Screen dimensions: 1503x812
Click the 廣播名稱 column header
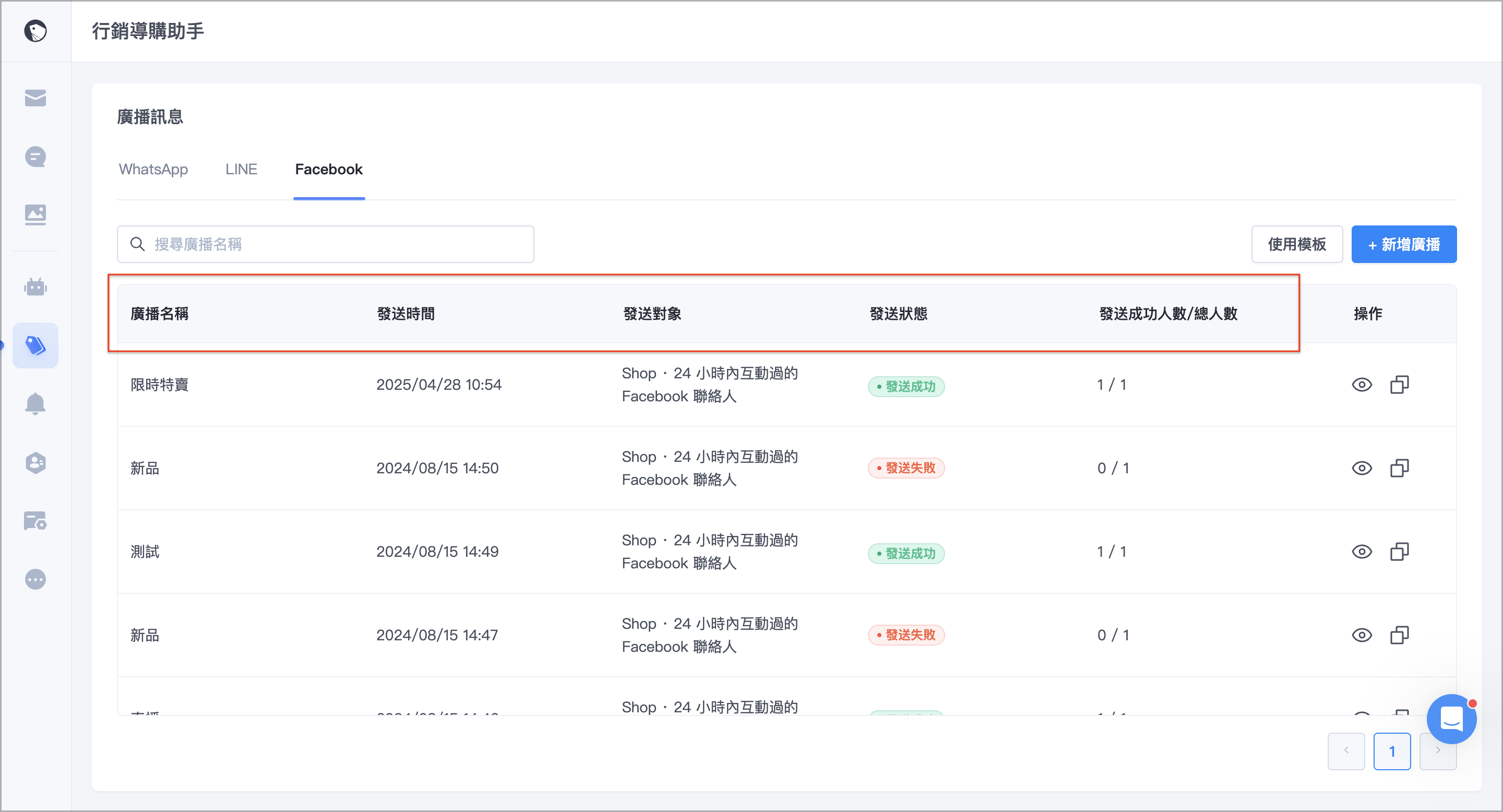point(160,314)
